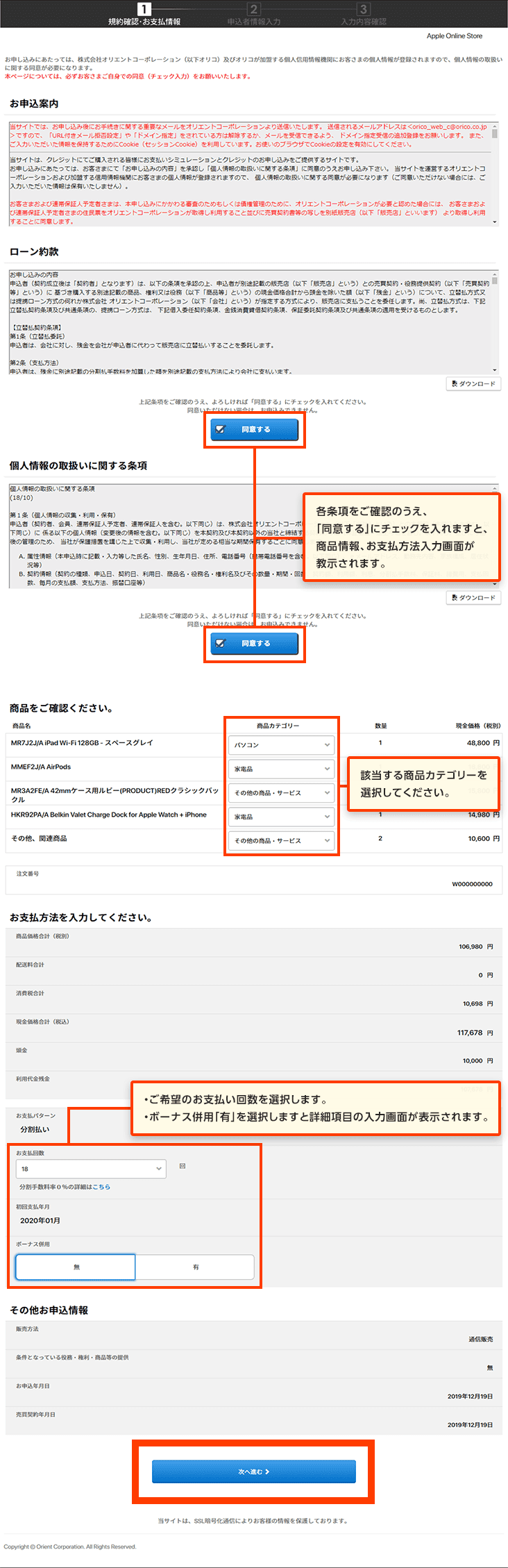Click the price 48,800 円
This screenshot has width=508, height=1568.
(x=483, y=743)
